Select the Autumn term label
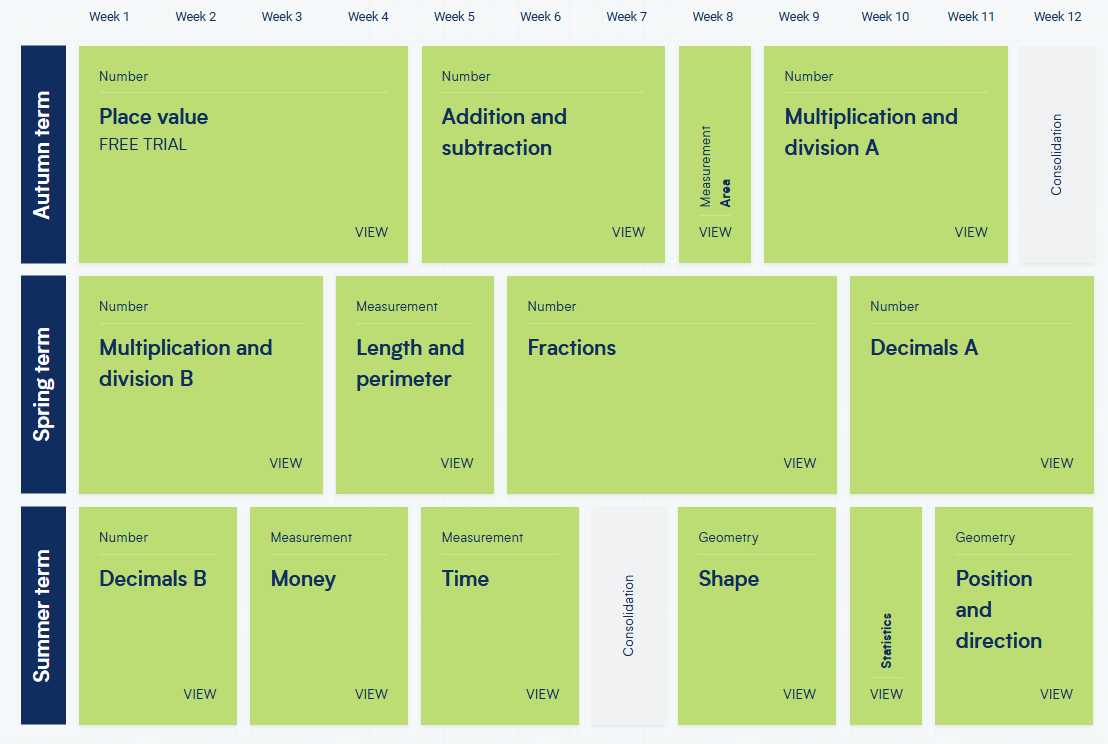1108x744 pixels. pyautogui.click(x=43, y=155)
